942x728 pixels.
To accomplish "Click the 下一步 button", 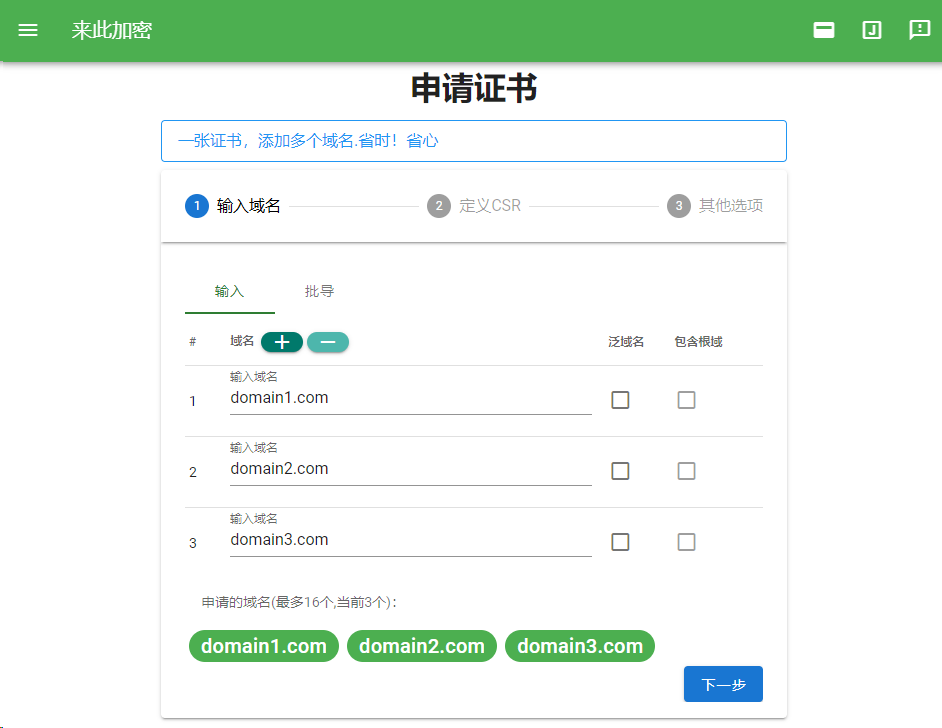I will click(723, 684).
